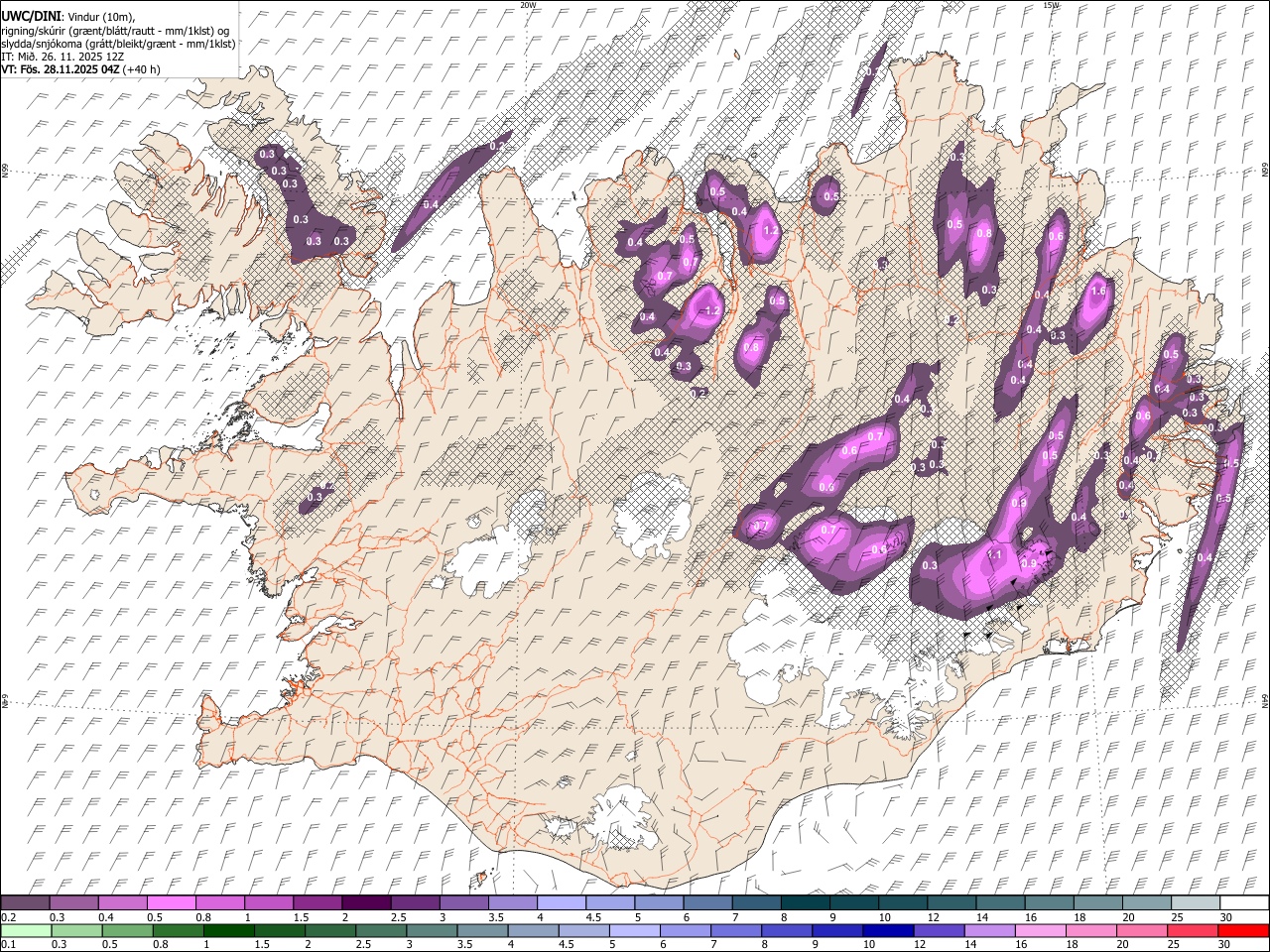Pick top-row legend swatch between 6 and 7
This screenshot has height=952, width=1270.
pos(707,903)
